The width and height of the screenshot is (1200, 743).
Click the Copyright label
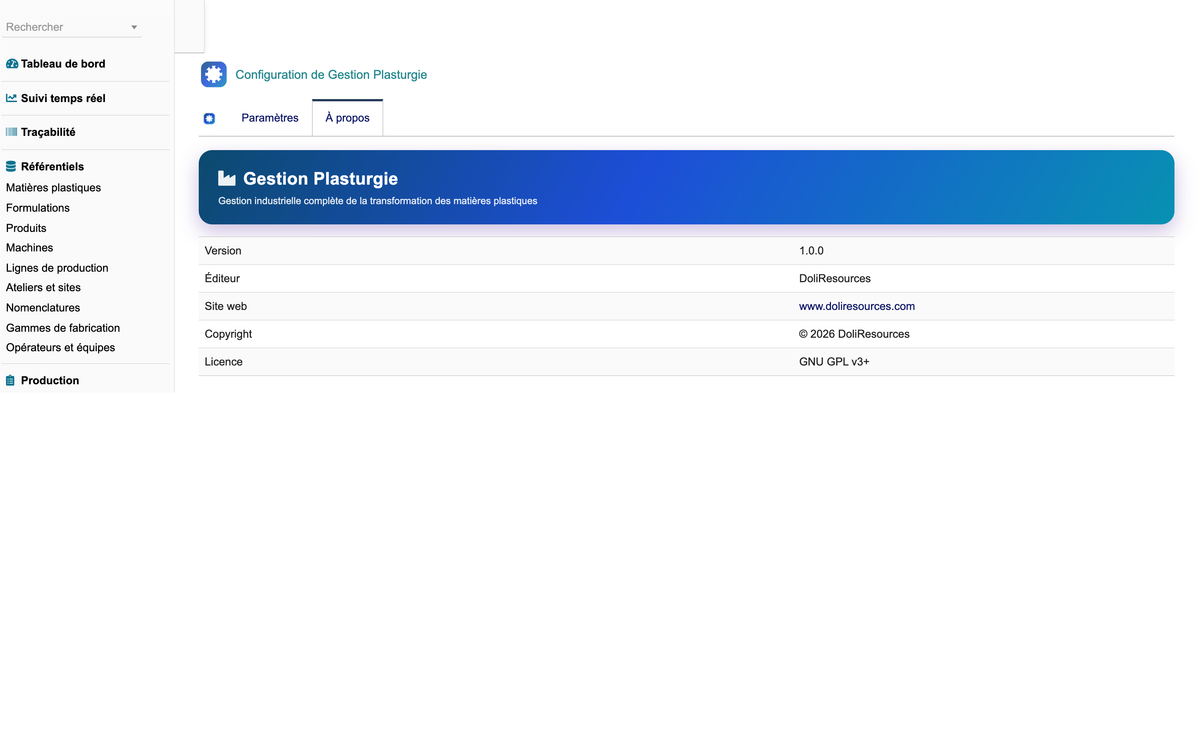pyautogui.click(x=228, y=334)
